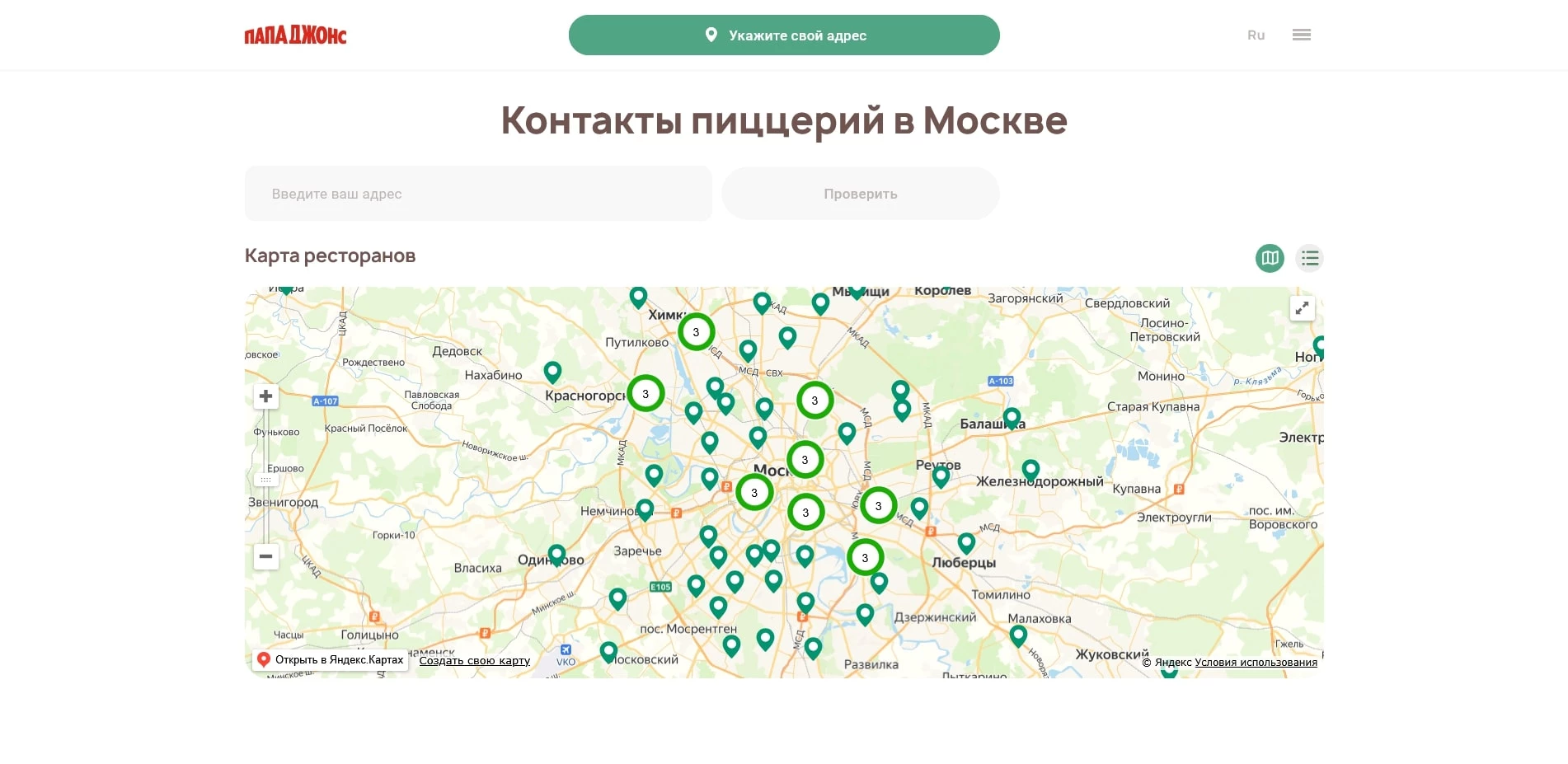Zoom in on the map

tap(265, 396)
